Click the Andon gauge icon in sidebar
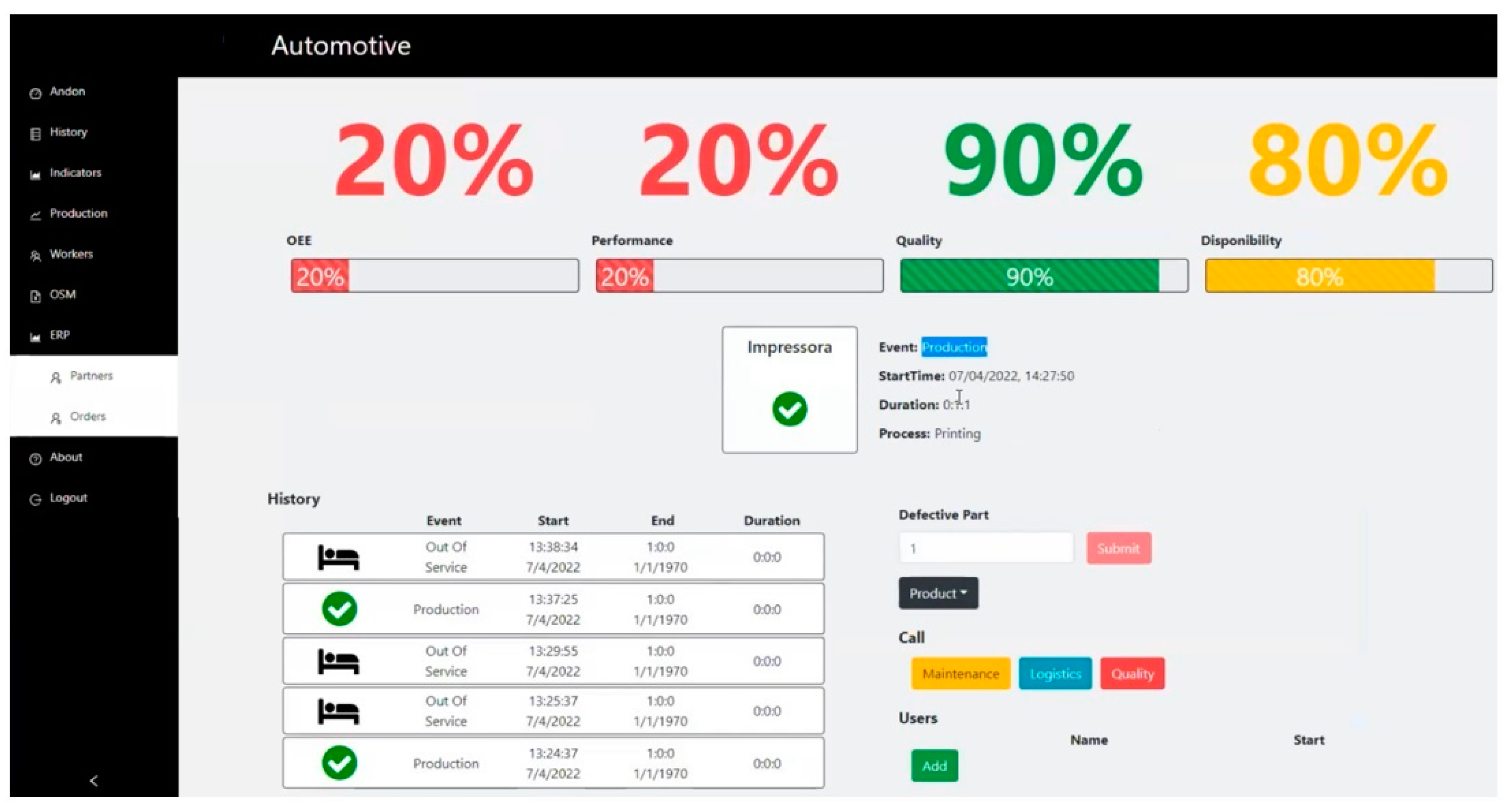The height and width of the screenshot is (812, 1510). (x=35, y=93)
